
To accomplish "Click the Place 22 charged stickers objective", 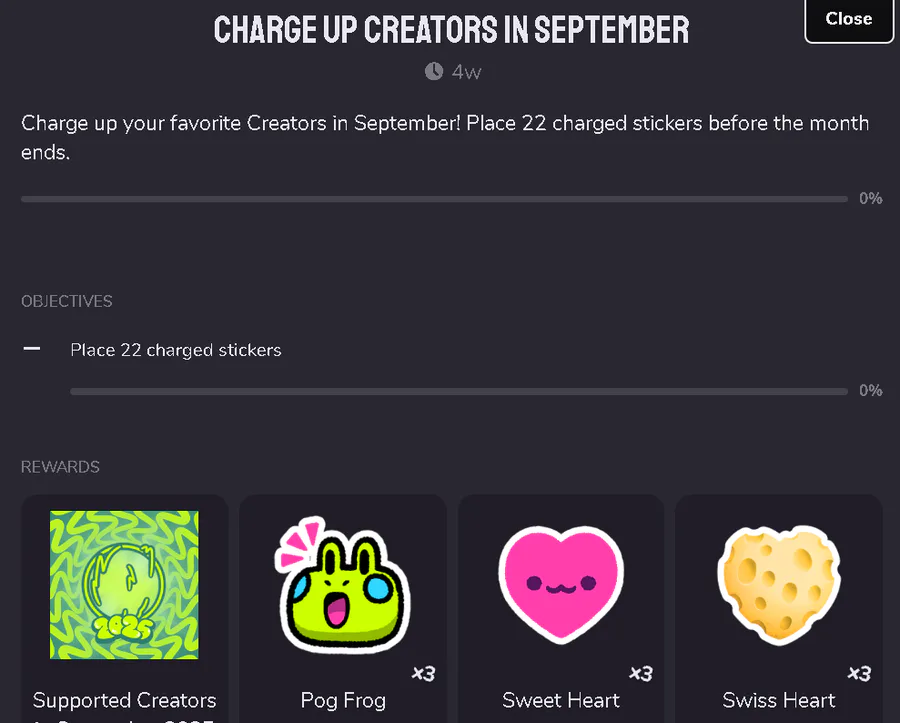I will 176,350.
